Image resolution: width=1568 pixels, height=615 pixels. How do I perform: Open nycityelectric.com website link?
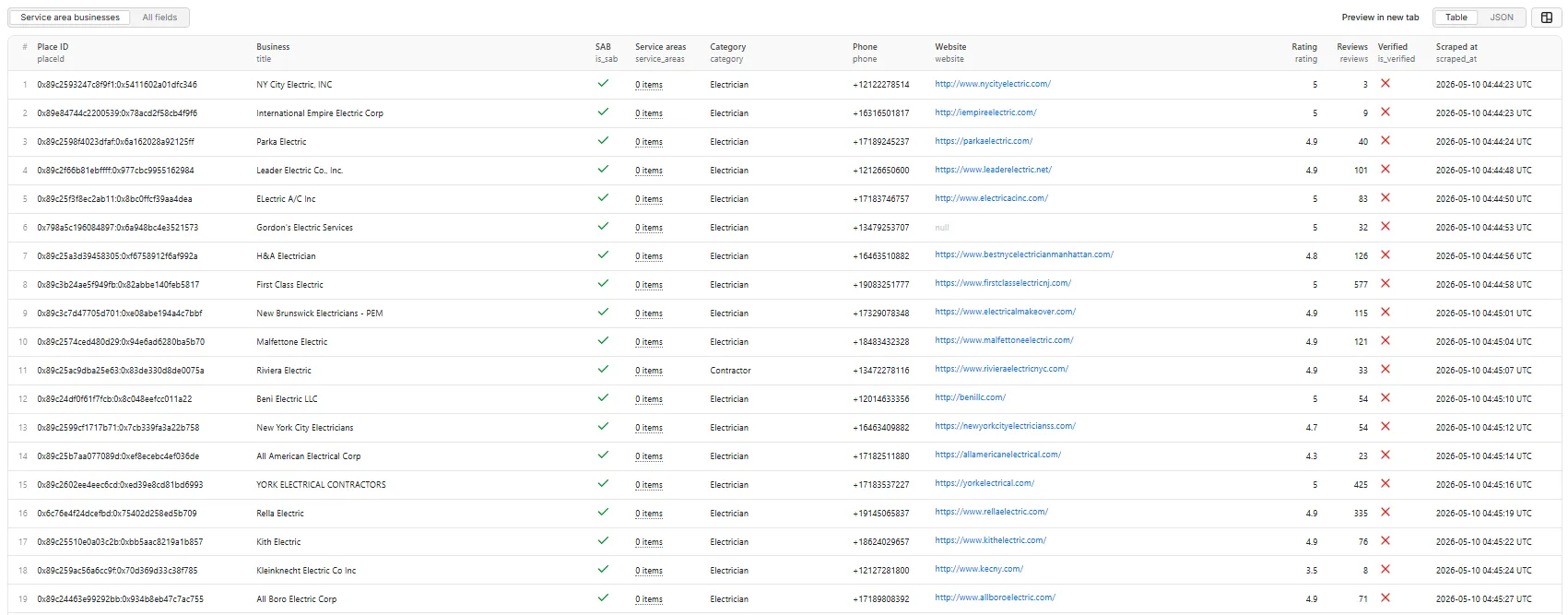click(993, 84)
